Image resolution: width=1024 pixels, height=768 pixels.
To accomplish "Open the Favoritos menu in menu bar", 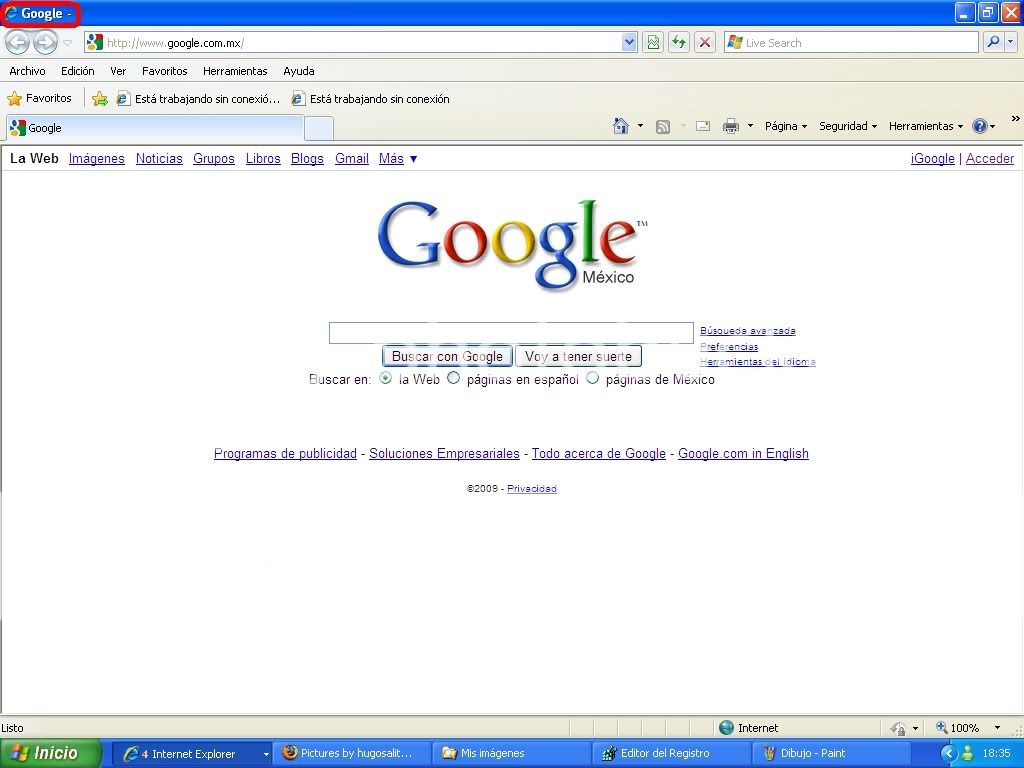I will 165,71.
